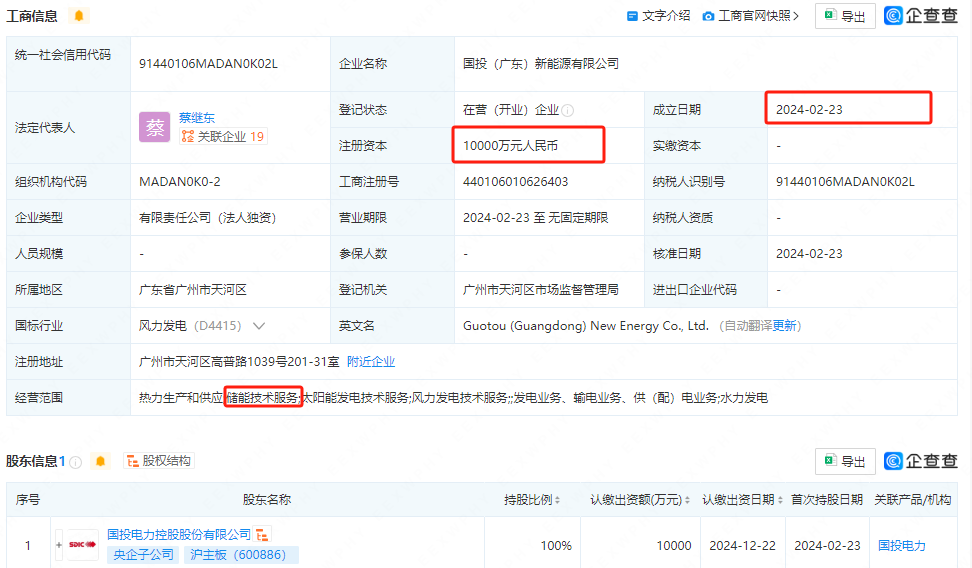Select credit code 91440106MADAN0K02L text
Viewport: 972px width, 568px height.
[x=208, y=64]
